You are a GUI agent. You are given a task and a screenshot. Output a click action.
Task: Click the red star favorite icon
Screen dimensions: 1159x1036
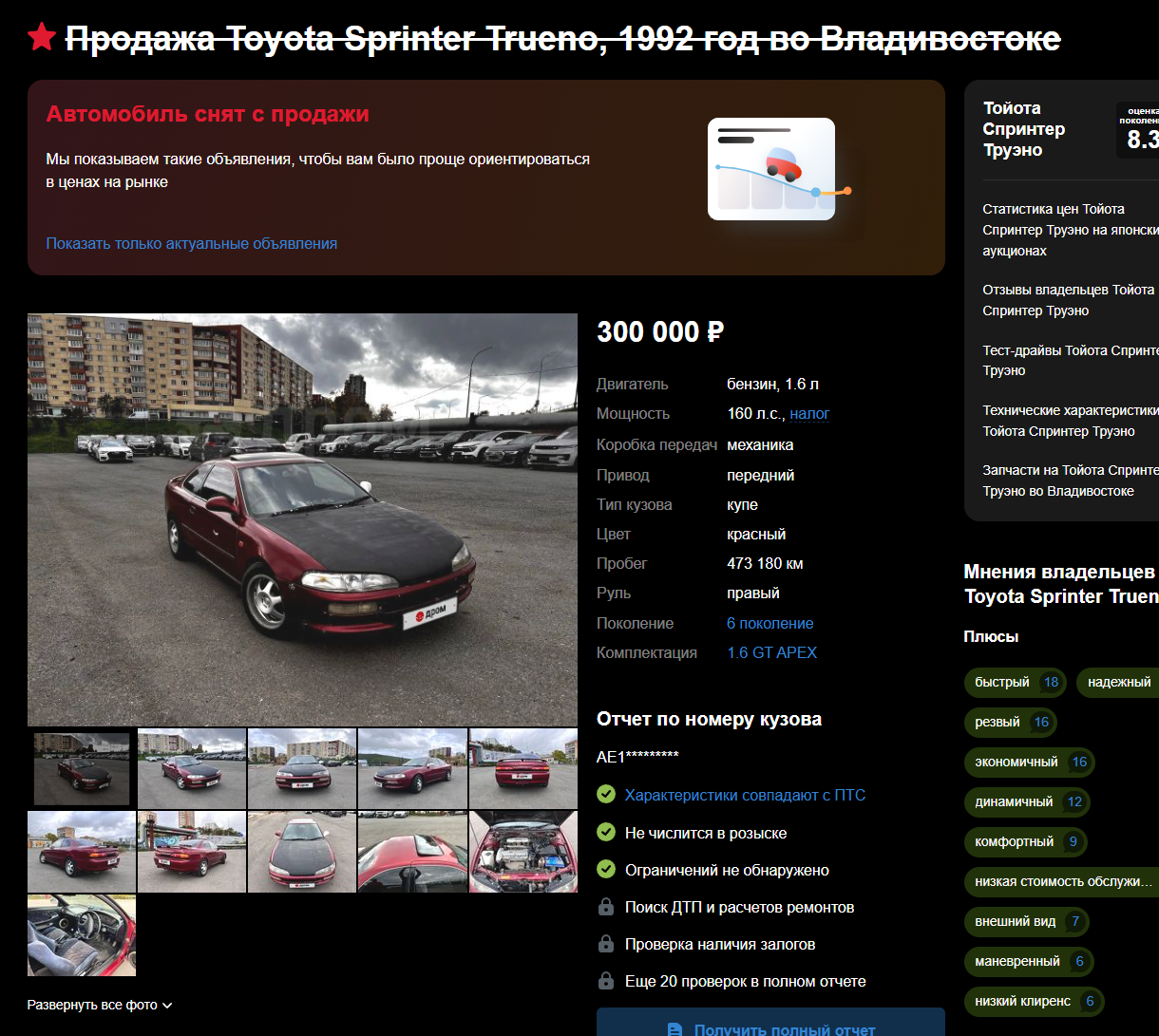coord(42,38)
